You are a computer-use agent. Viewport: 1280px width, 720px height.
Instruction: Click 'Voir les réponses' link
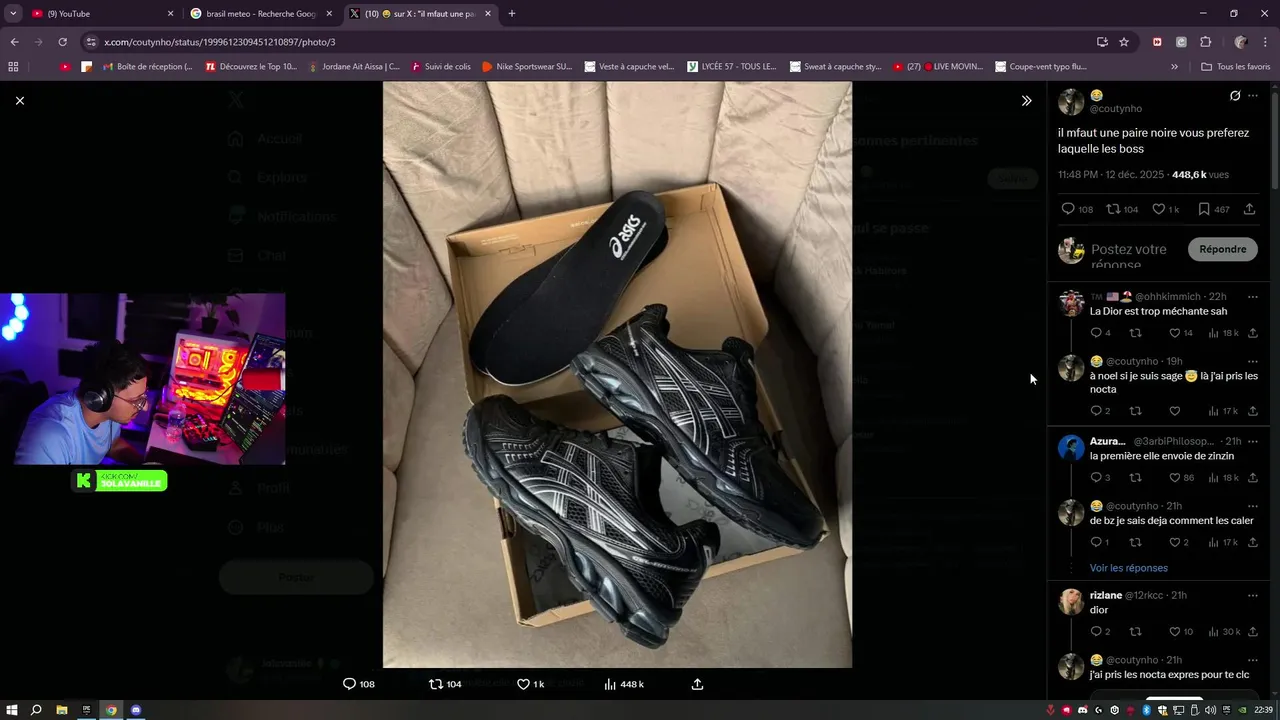(1128, 568)
